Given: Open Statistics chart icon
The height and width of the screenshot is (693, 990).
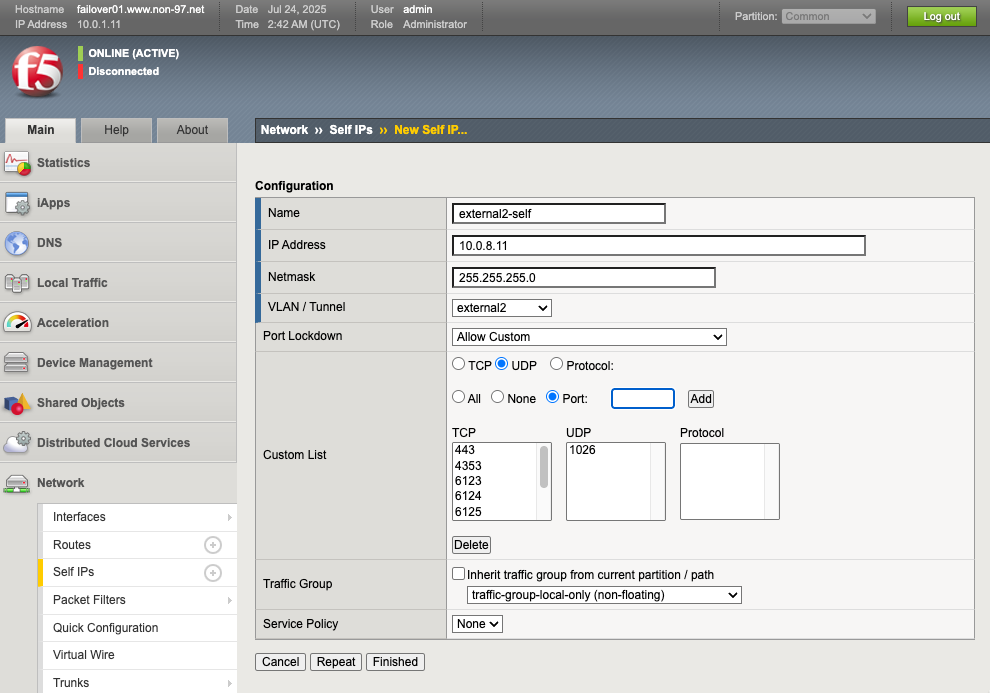Looking at the screenshot, I should pos(17,163).
